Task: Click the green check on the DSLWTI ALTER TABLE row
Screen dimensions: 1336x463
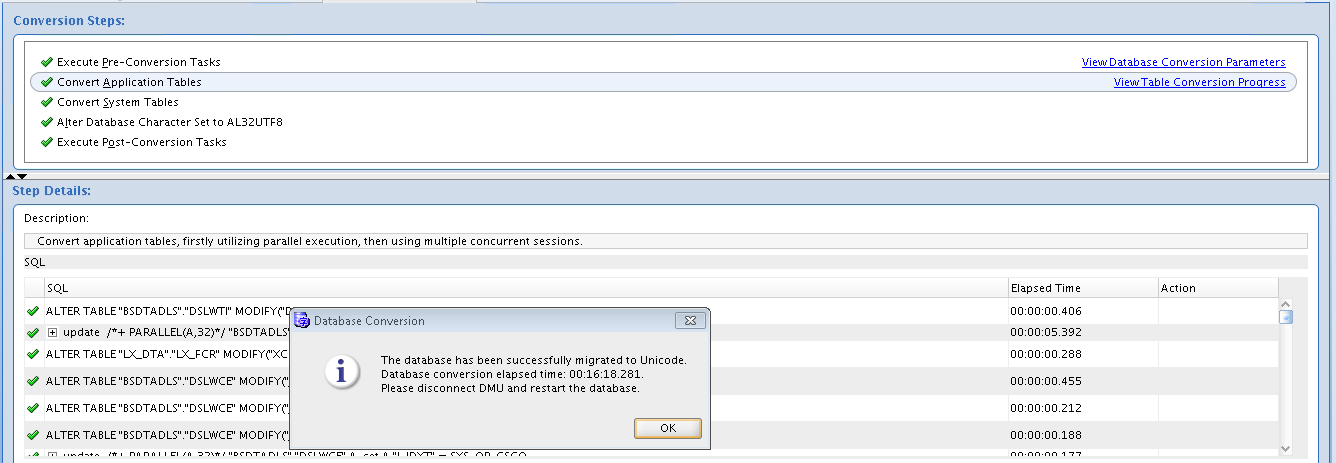Action: point(34,311)
